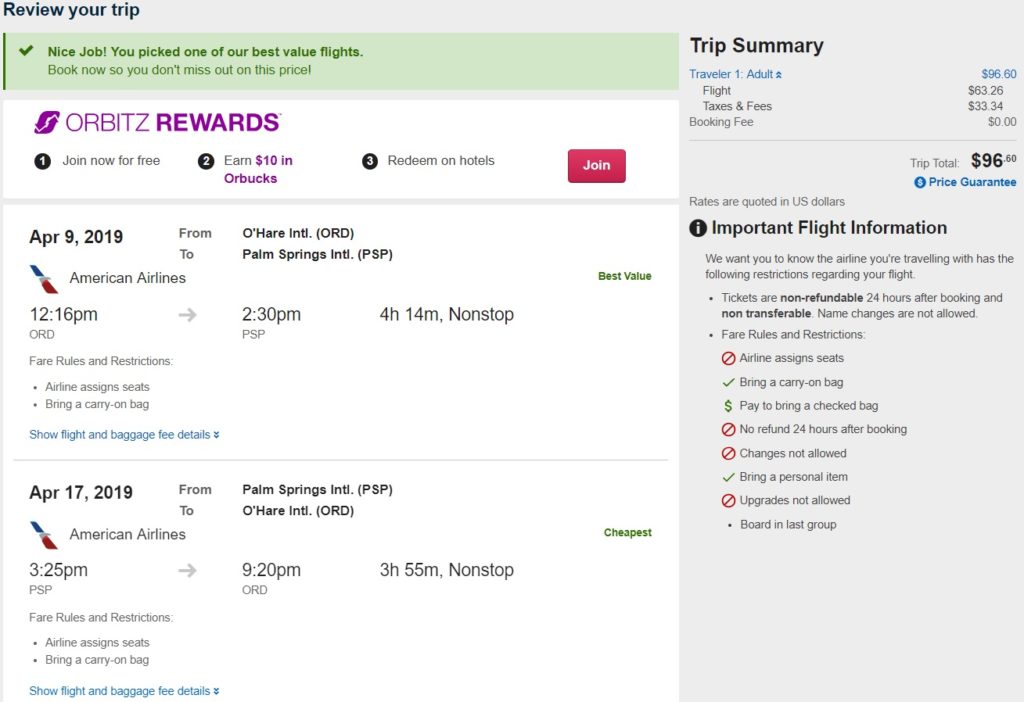Click the arrow icon for the 12:16pm flight
Image resolution: width=1024 pixels, height=702 pixels.
pos(188,315)
